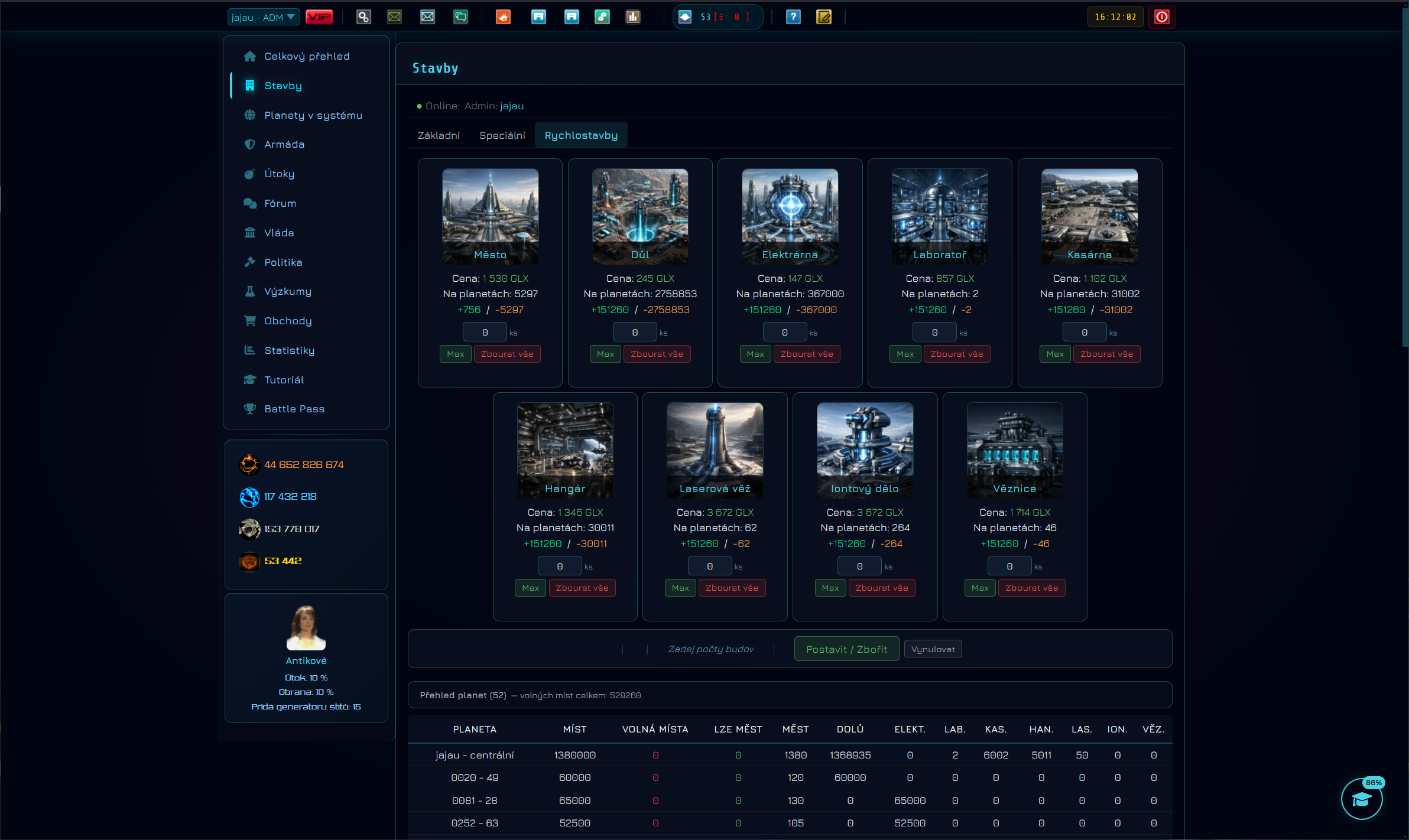Screen dimensions: 1409x840
Task: Click the bar chart statistics toolbar icon
Action: point(633,17)
